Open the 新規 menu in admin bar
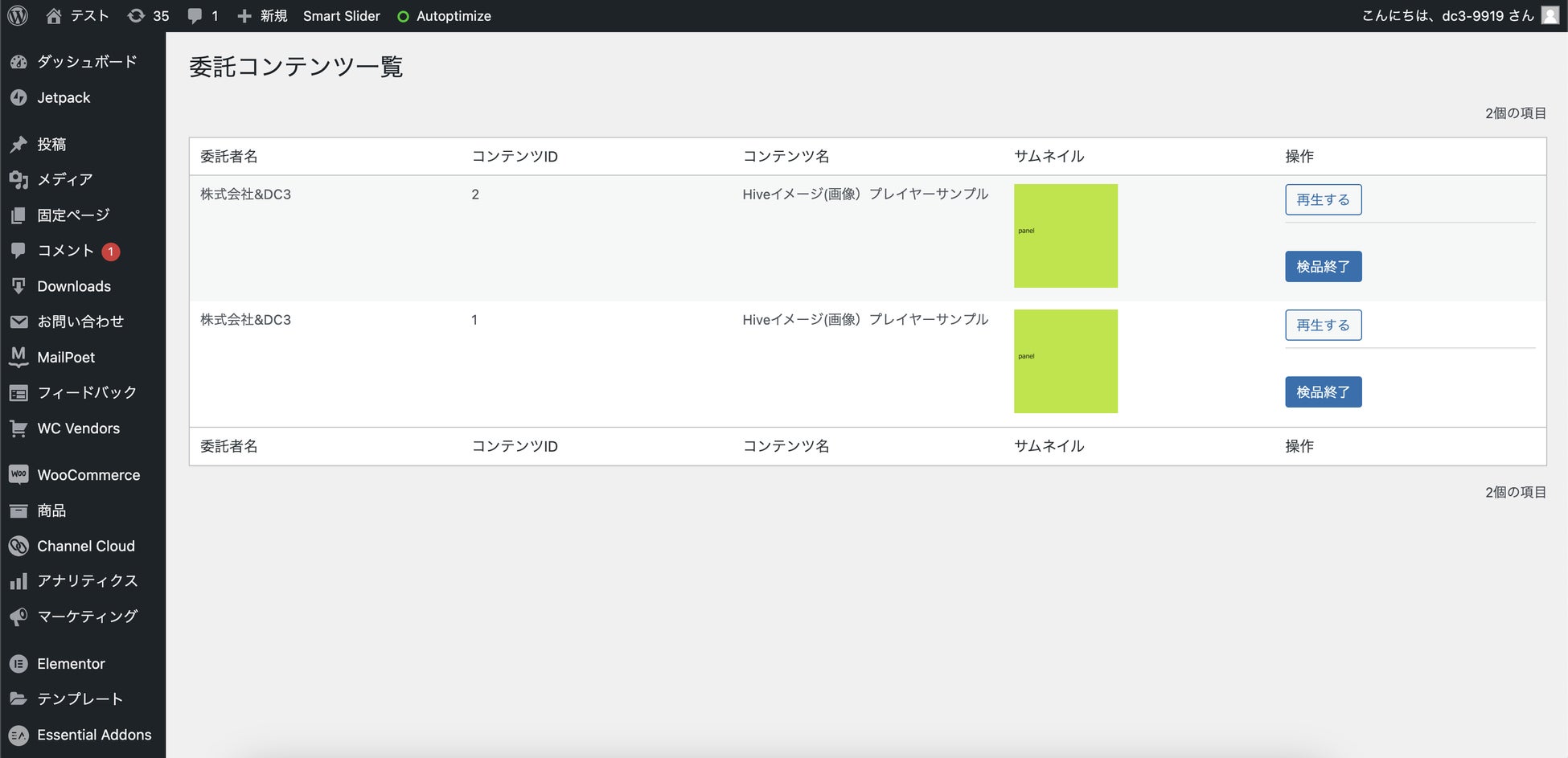Image resolution: width=1568 pixels, height=758 pixels. click(x=262, y=16)
